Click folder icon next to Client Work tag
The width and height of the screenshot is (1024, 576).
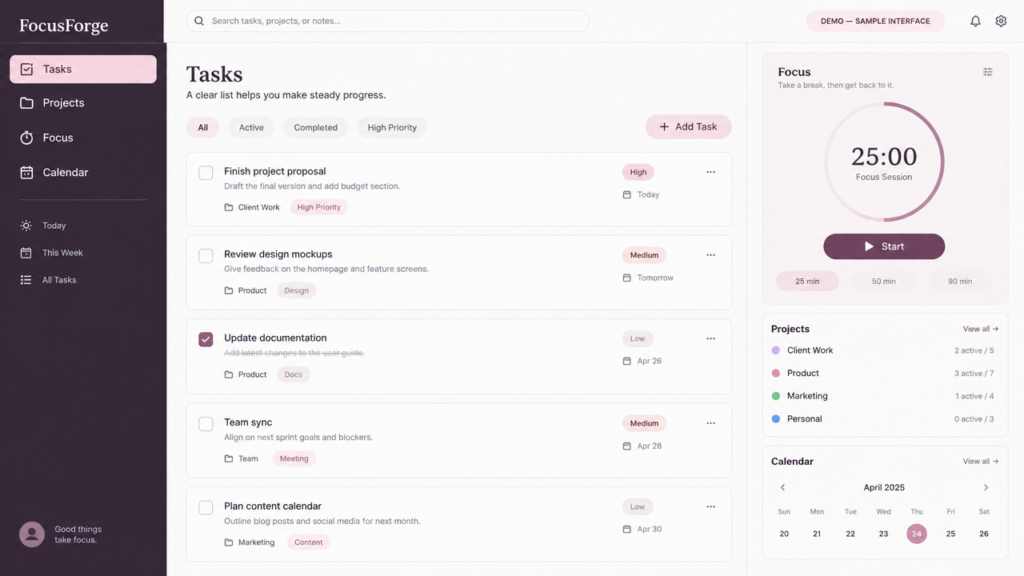tap(229, 207)
